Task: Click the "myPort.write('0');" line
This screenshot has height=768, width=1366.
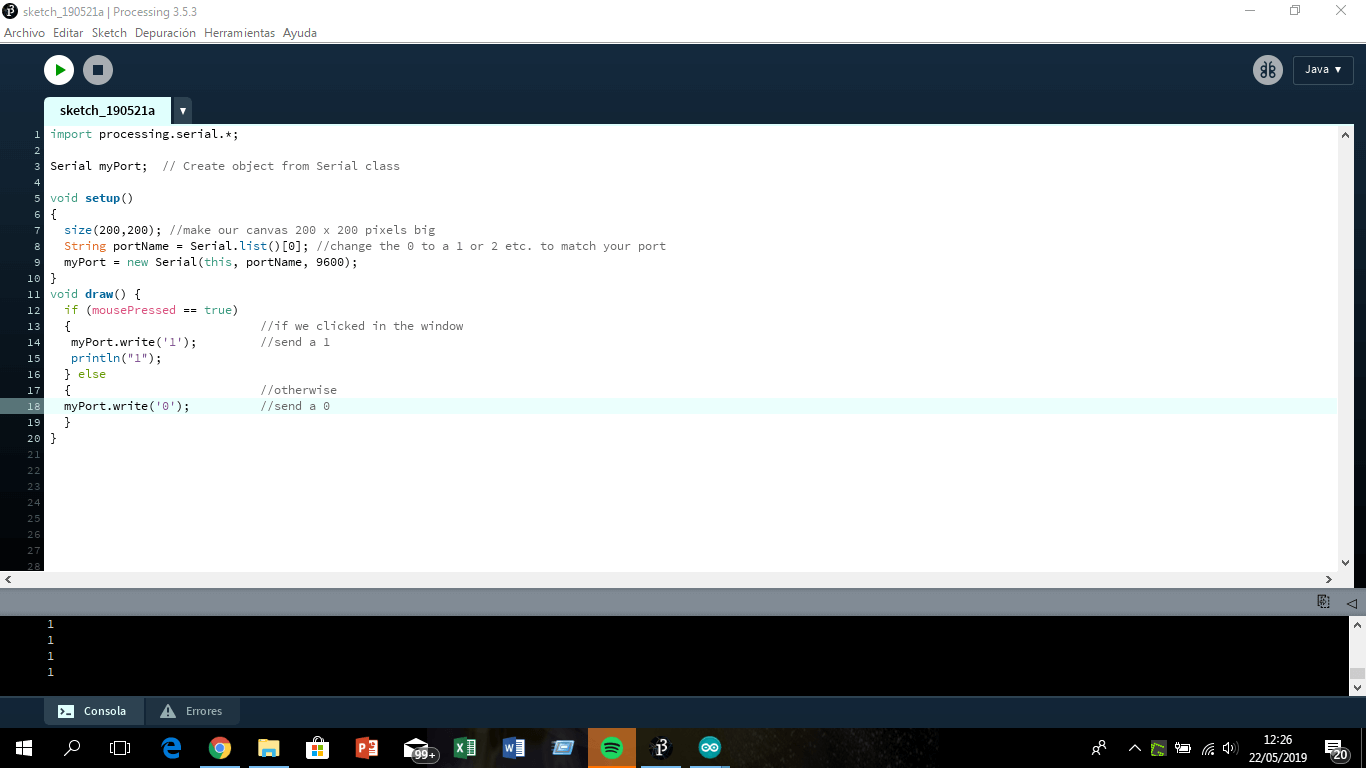Action: pos(126,406)
